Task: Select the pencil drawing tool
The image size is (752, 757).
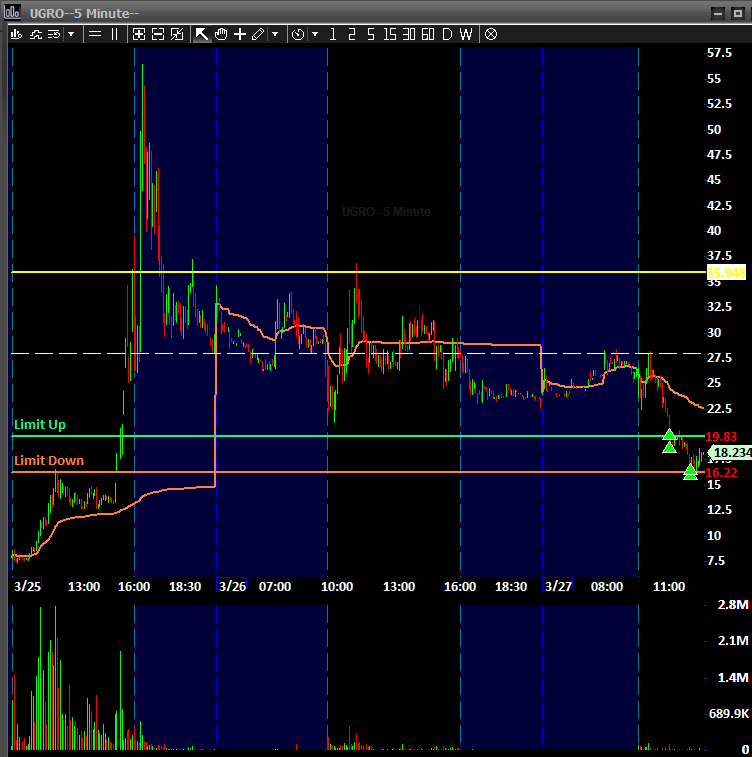Action: 258,34
